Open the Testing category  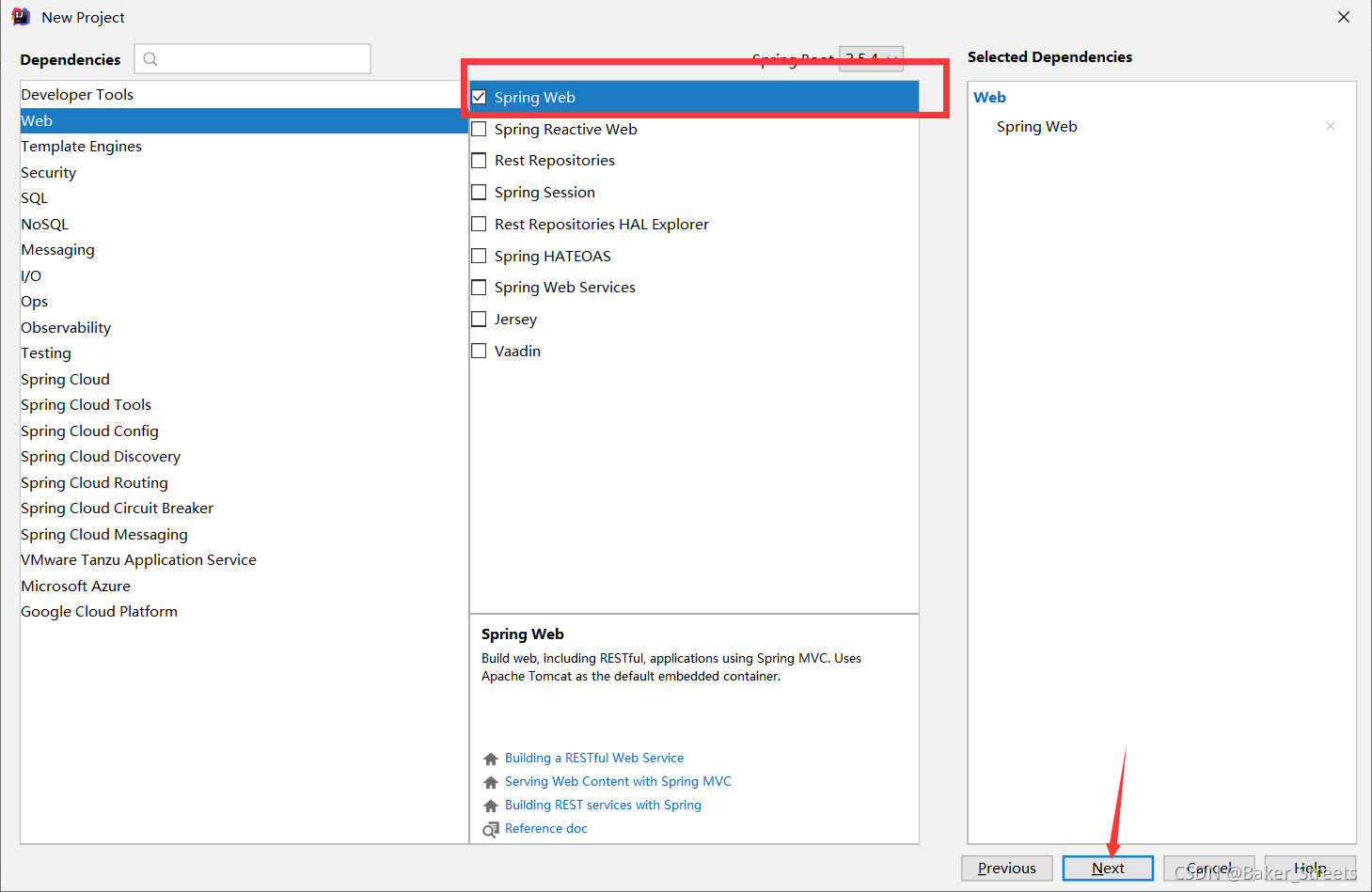pyautogui.click(x=244, y=352)
